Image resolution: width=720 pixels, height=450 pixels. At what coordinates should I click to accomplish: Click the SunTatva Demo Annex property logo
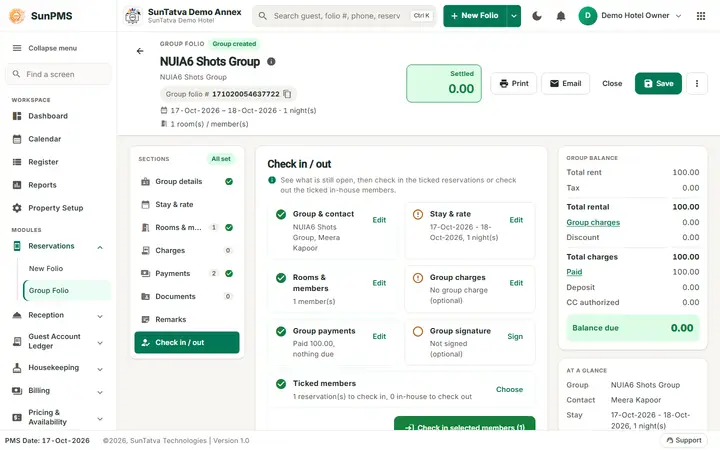(x=133, y=16)
